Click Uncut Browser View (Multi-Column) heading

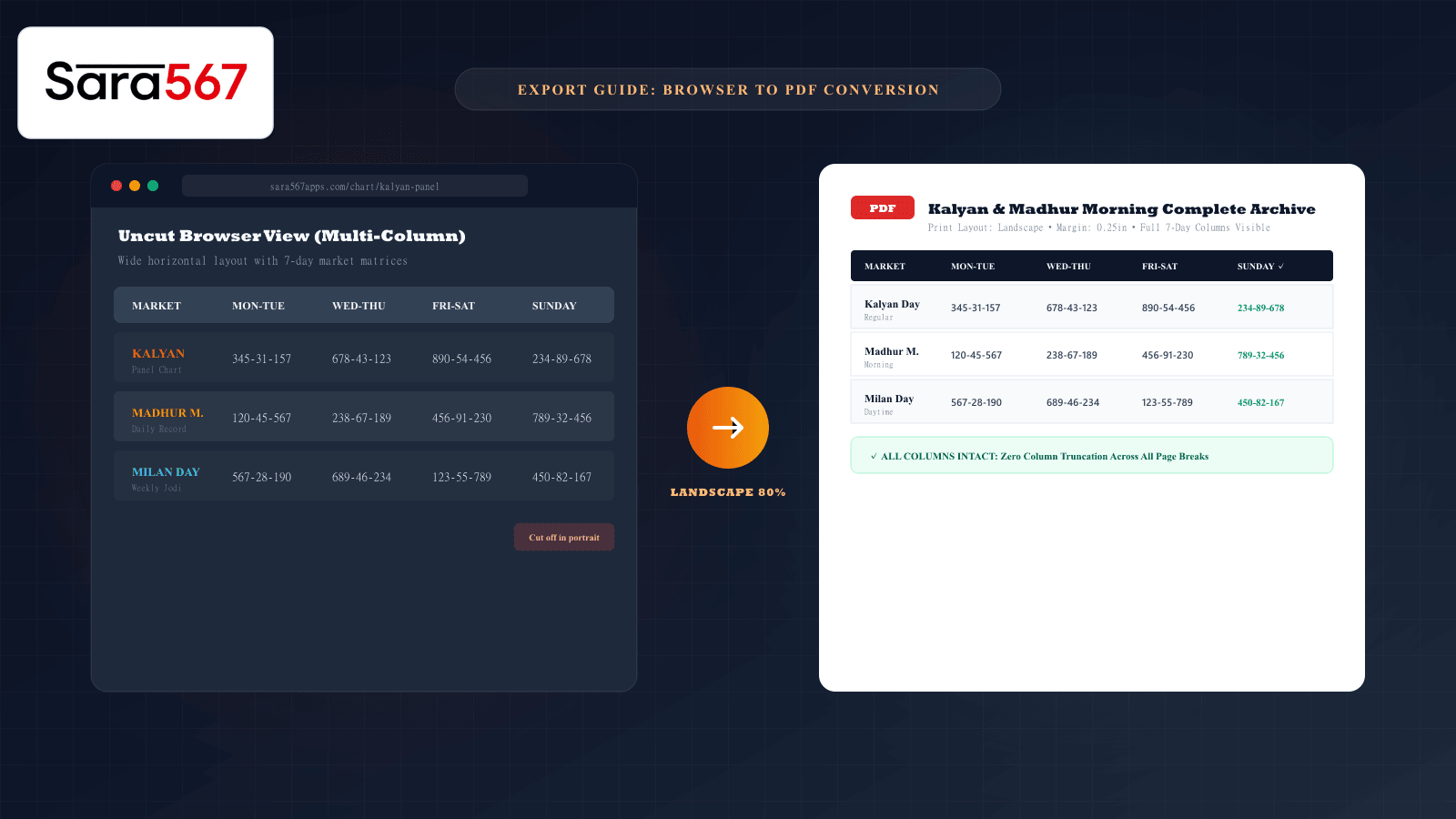292,236
